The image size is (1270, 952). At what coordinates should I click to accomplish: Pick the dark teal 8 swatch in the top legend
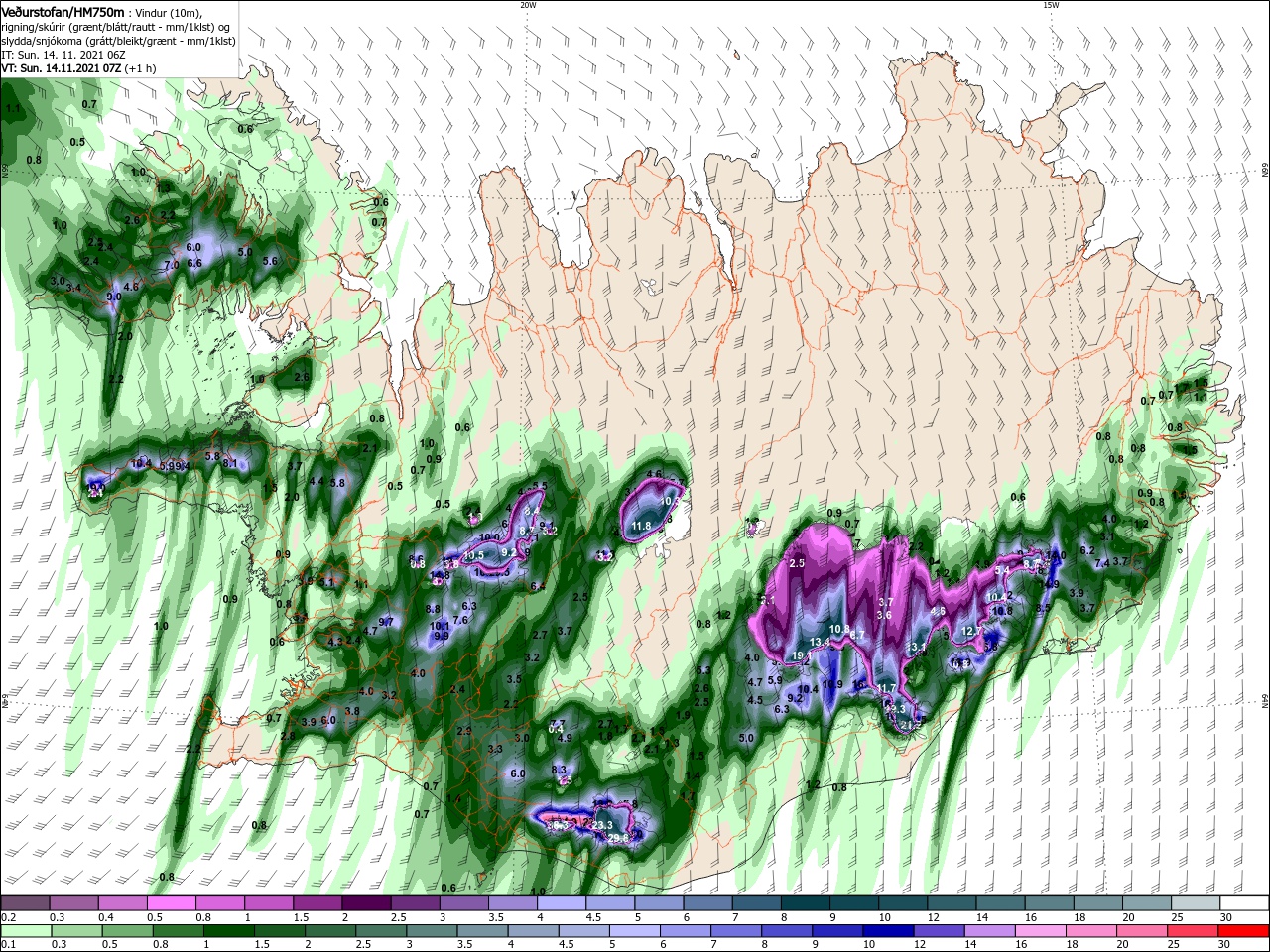pyautogui.click(x=806, y=902)
